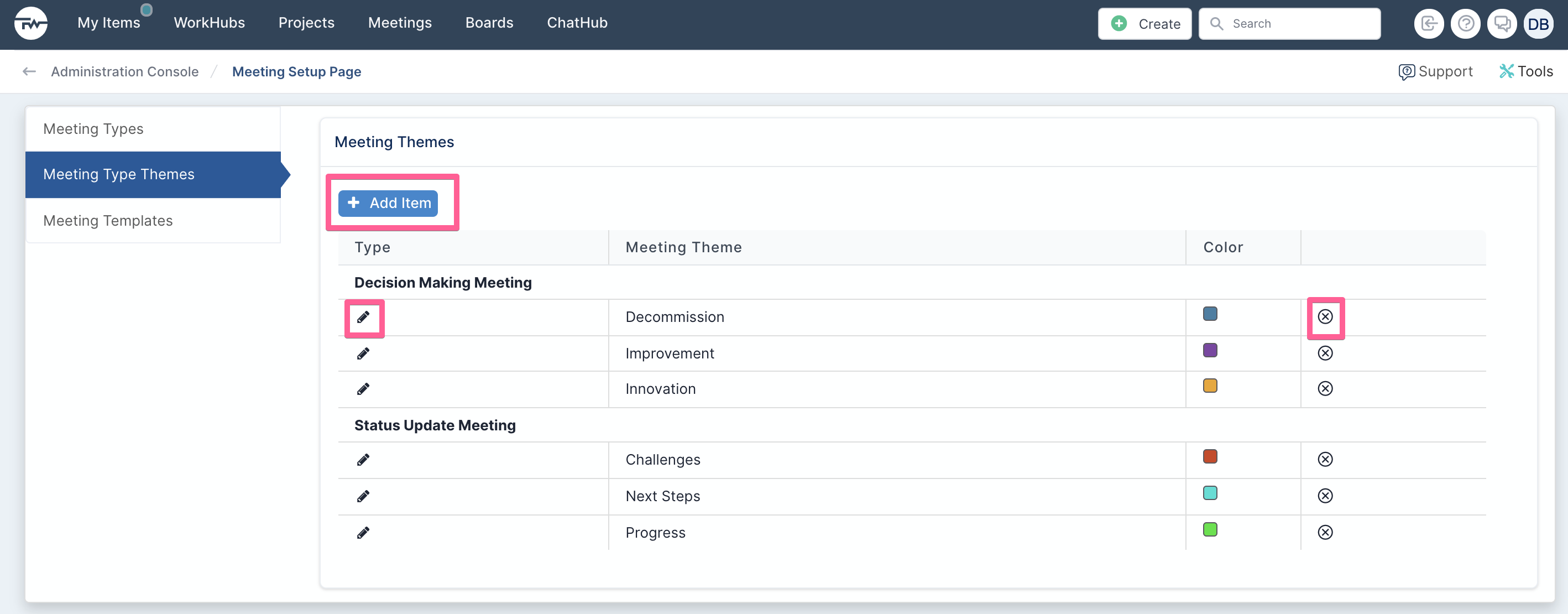Viewport: 1568px width, 614px height.
Task: Delete the Improvement theme
Action: (1325, 353)
